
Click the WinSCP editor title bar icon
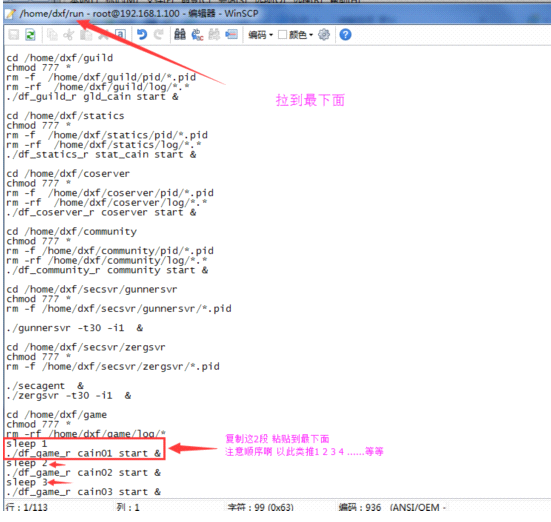coord(11,14)
